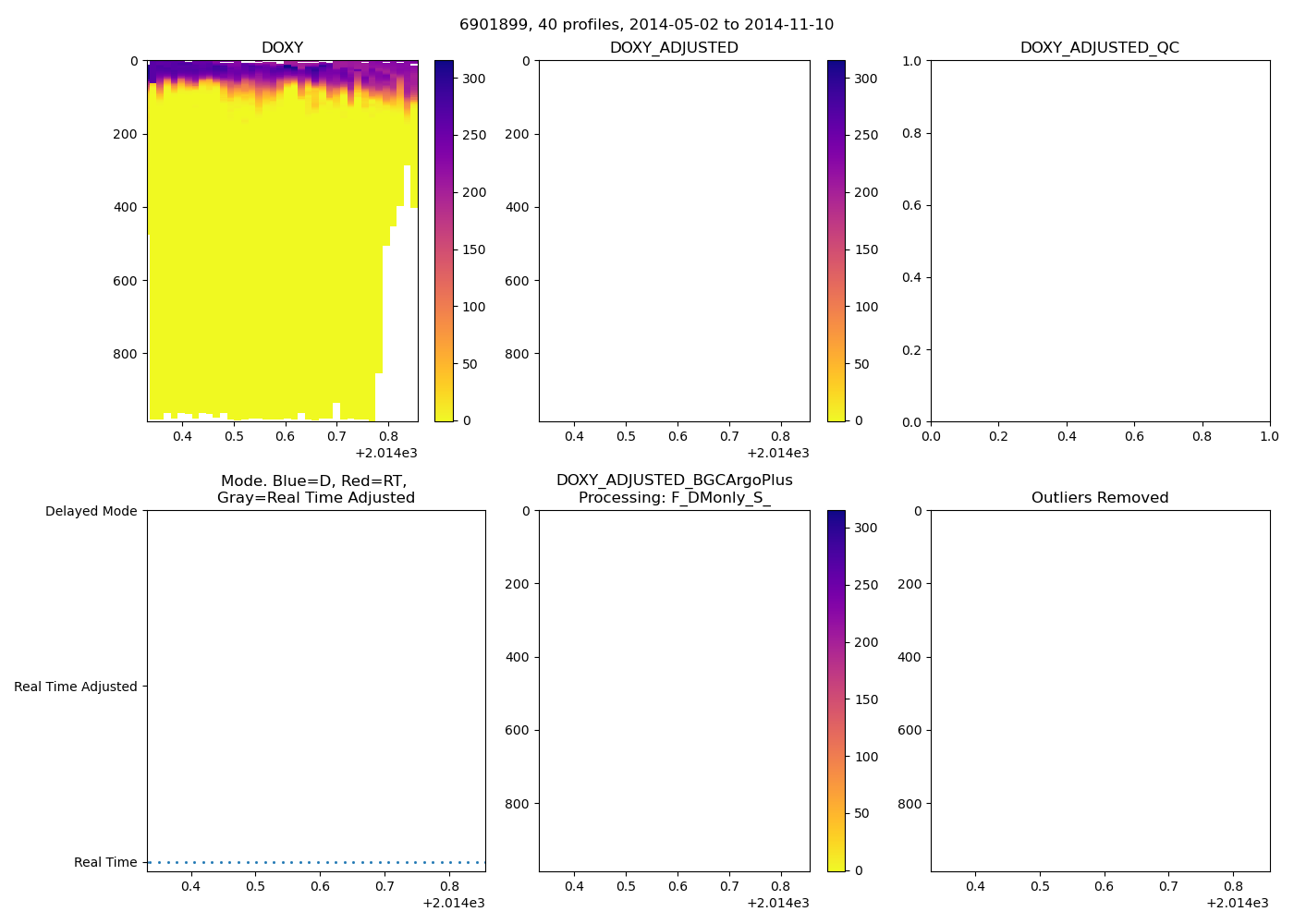The height and width of the screenshot is (924, 1294).
Task: Click the blue dotted line in the Mode plot
Action: 316,862
